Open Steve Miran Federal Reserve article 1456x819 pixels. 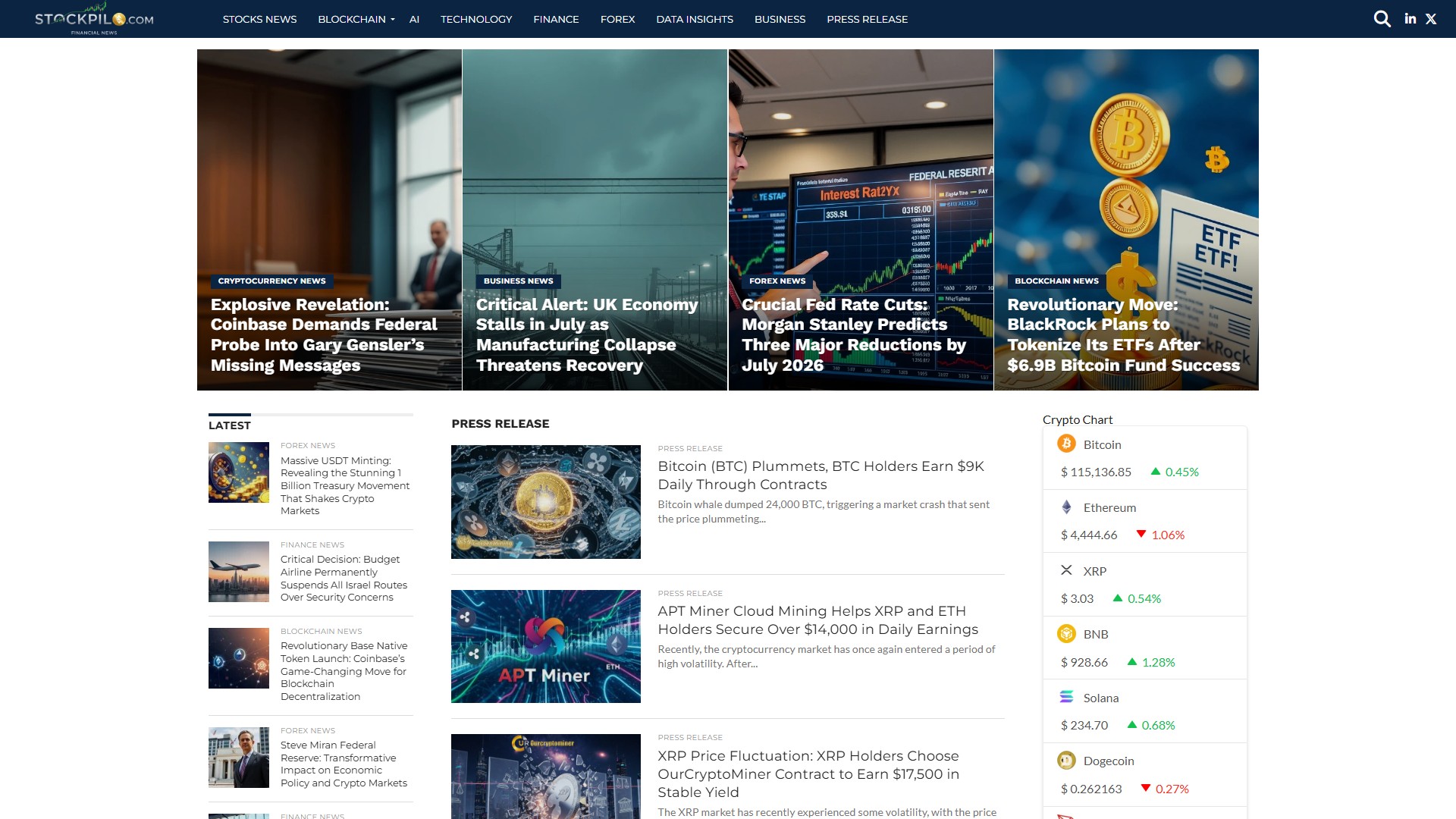tap(344, 764)
